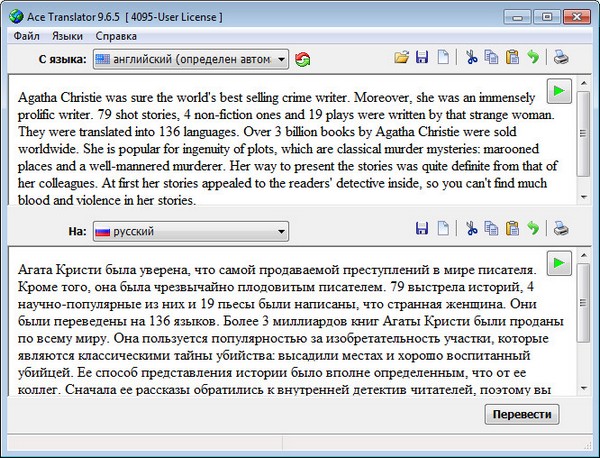Image resolution: width=600 pixels, height=458 pixels.
Task: Open the Языки menu
Action: tap(68, 36)
